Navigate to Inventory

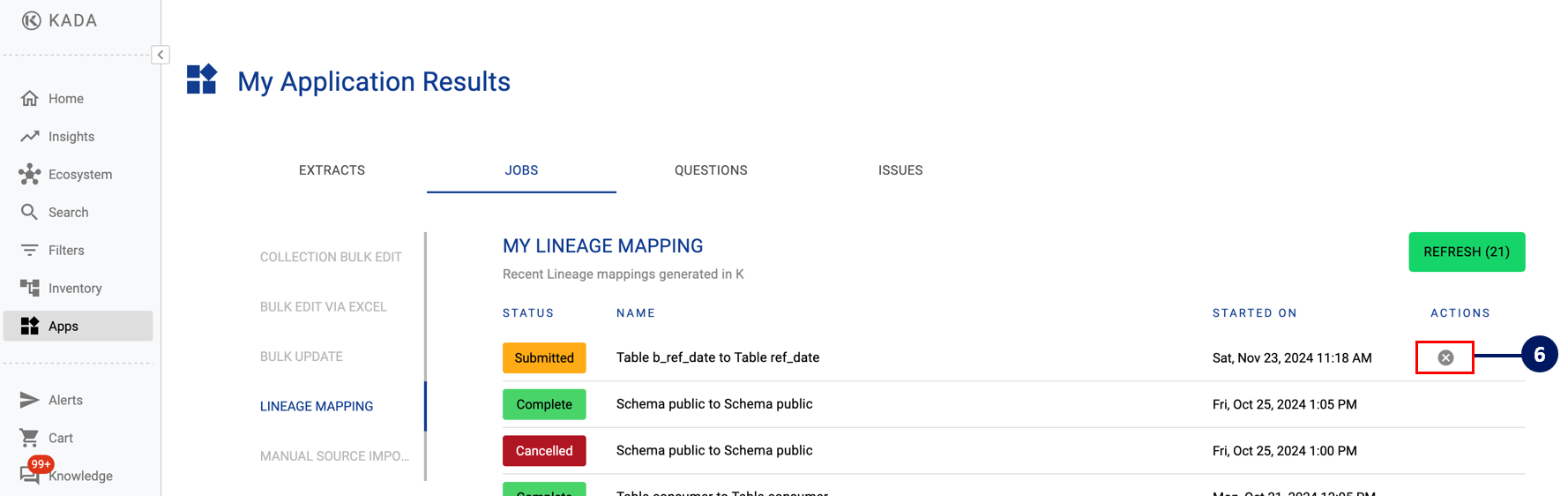click(x=75, y=289)
